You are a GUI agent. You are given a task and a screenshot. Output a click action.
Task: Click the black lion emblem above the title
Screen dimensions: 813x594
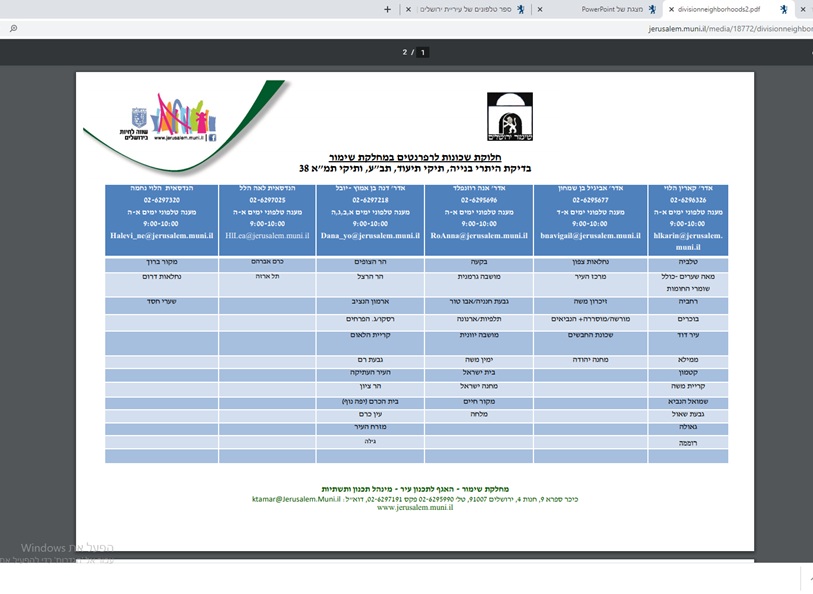[x=510, y=117]
